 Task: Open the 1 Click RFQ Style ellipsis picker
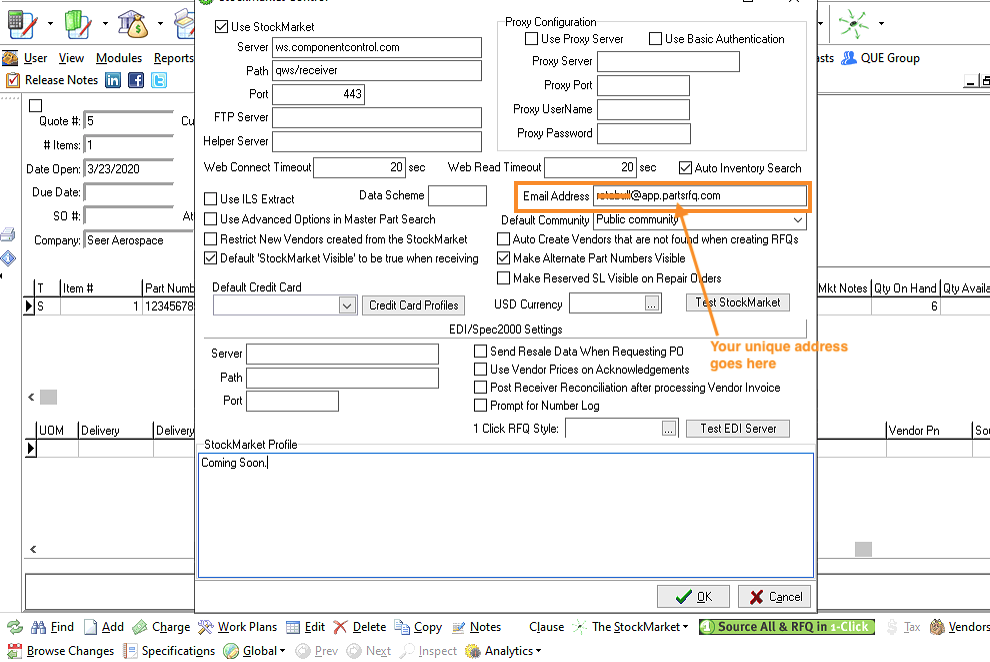tap(669, 429)
